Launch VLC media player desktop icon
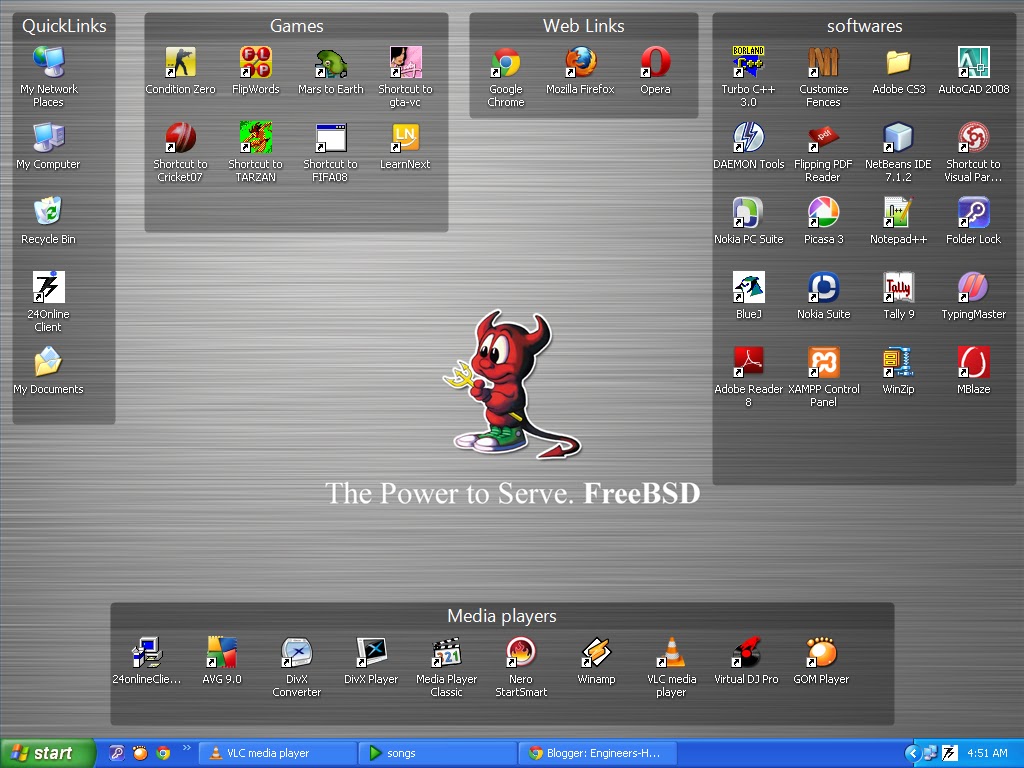Viewport: 1024px width, 768px height. (x=671, y=667)
